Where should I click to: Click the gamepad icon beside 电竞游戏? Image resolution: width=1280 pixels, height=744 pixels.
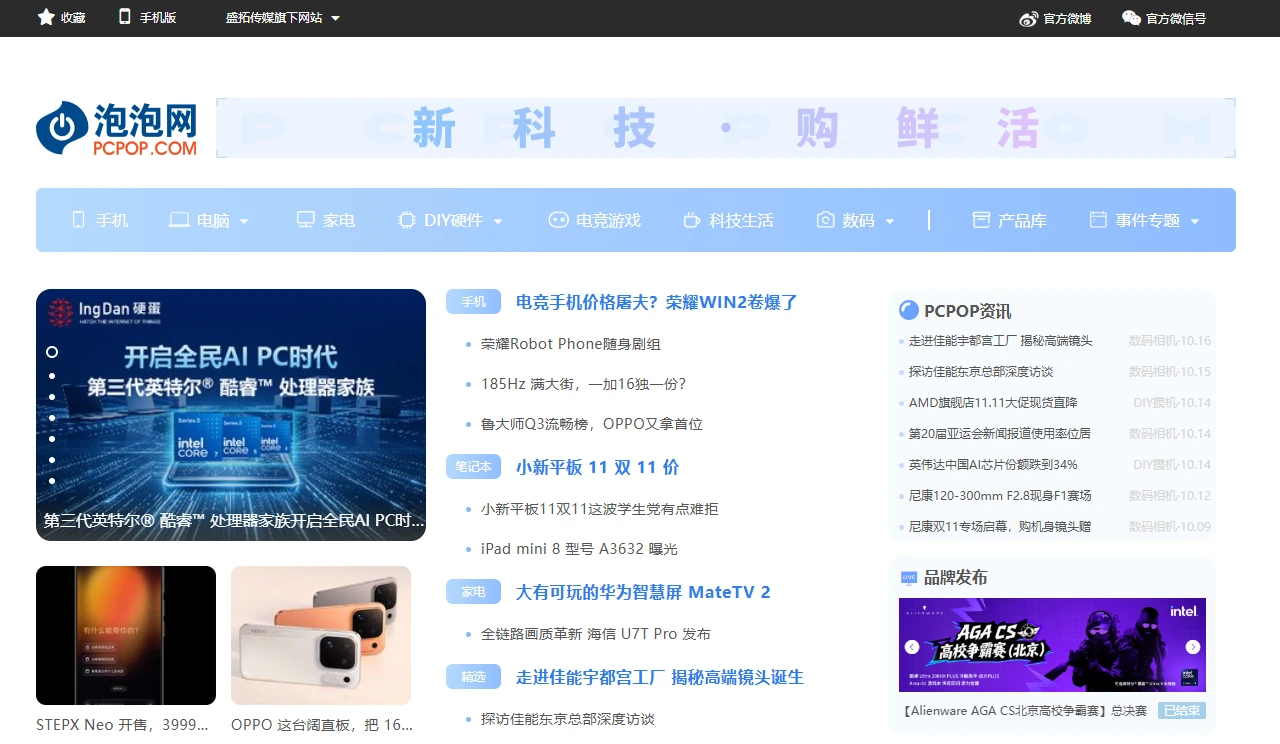click(x=558, y=220)
